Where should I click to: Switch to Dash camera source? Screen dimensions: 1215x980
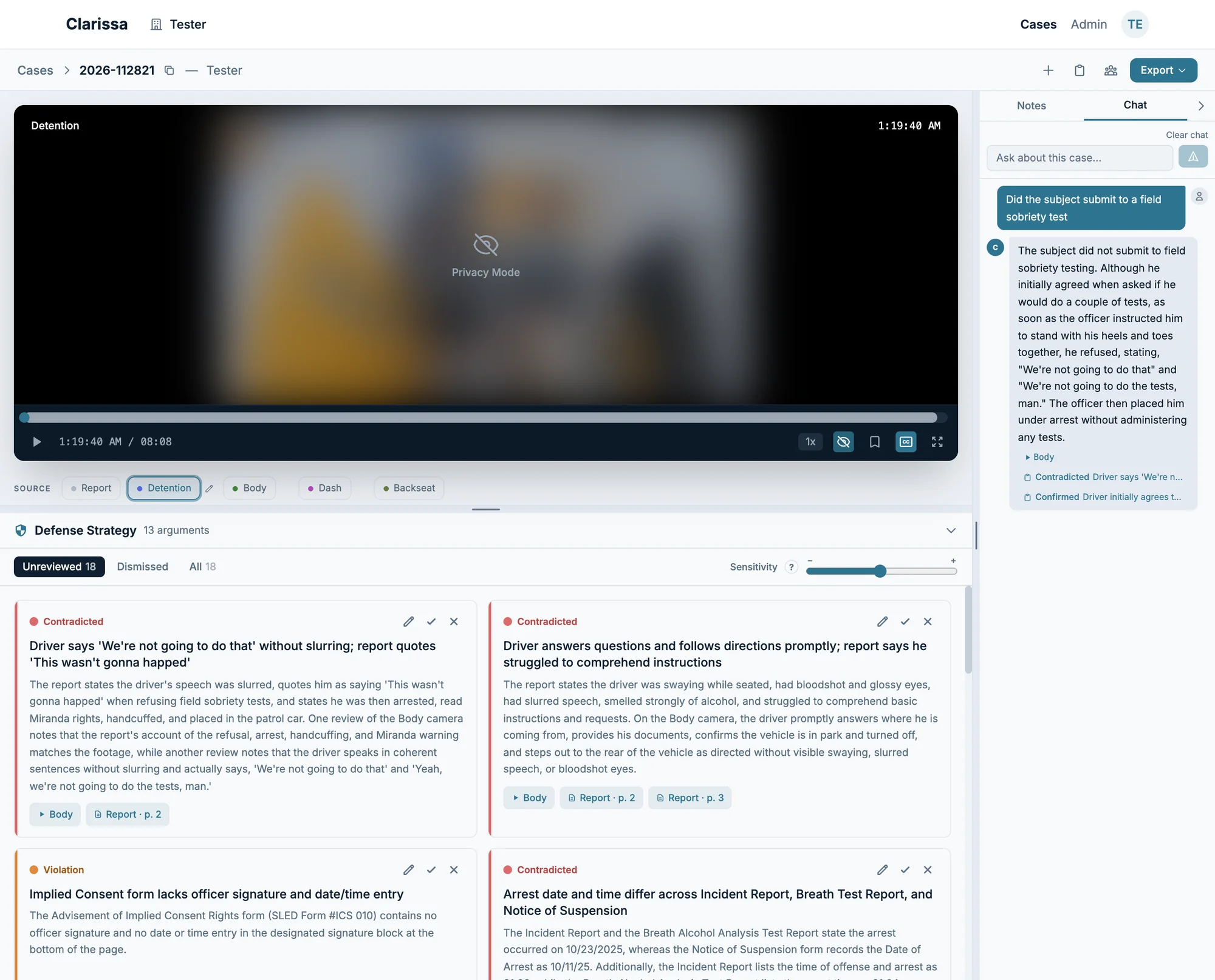coord(324,488)
